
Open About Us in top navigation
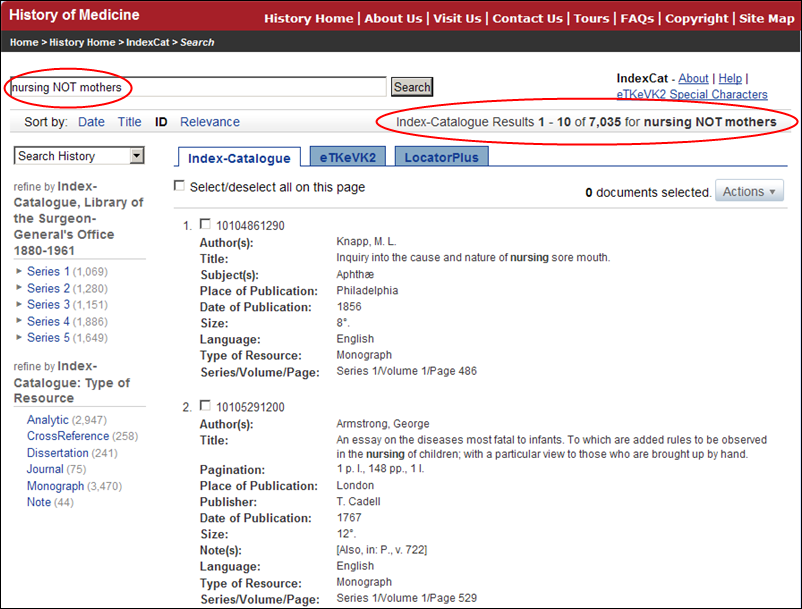393,18
